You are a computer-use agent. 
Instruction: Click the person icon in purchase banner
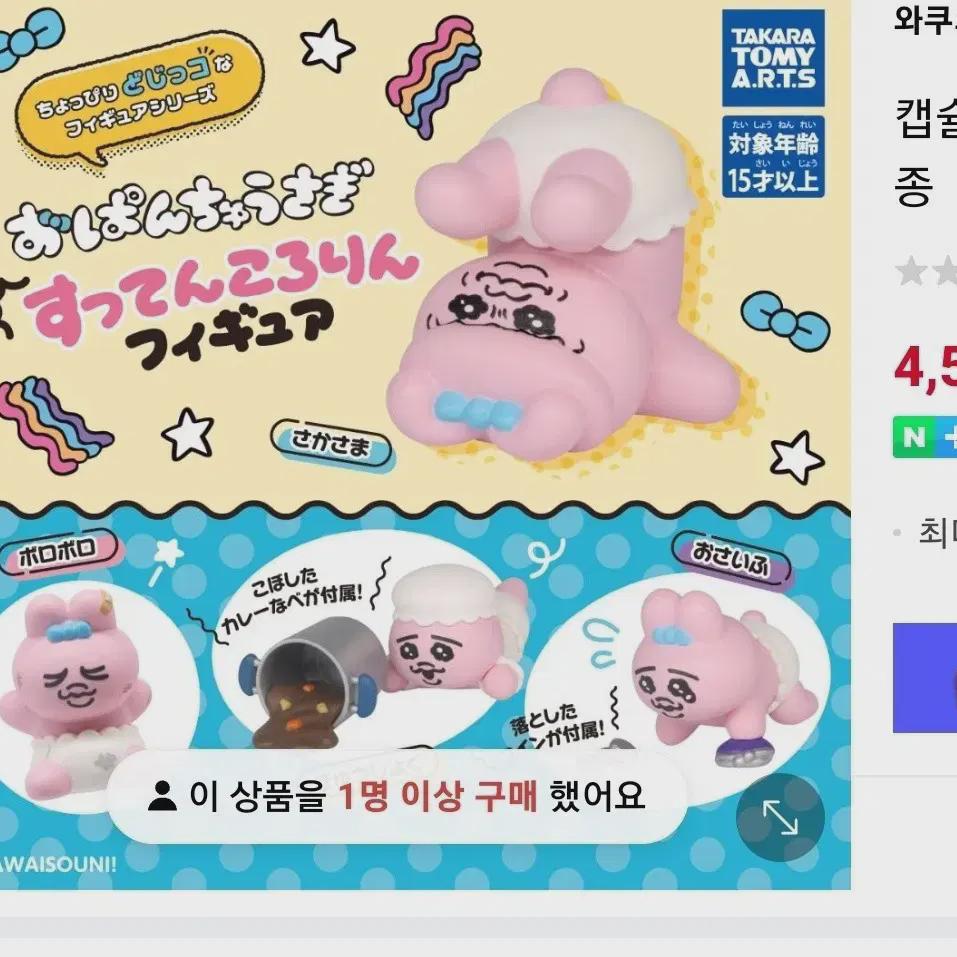click(162, 796)
